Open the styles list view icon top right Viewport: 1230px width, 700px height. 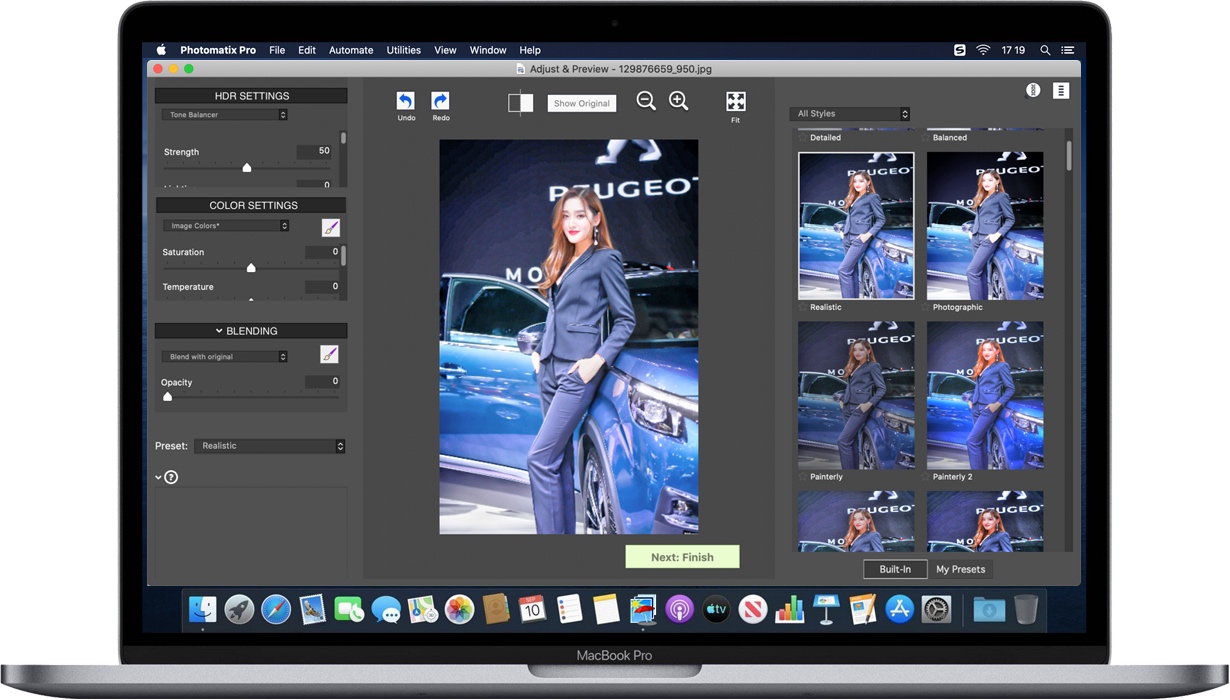click(1060, 90)
